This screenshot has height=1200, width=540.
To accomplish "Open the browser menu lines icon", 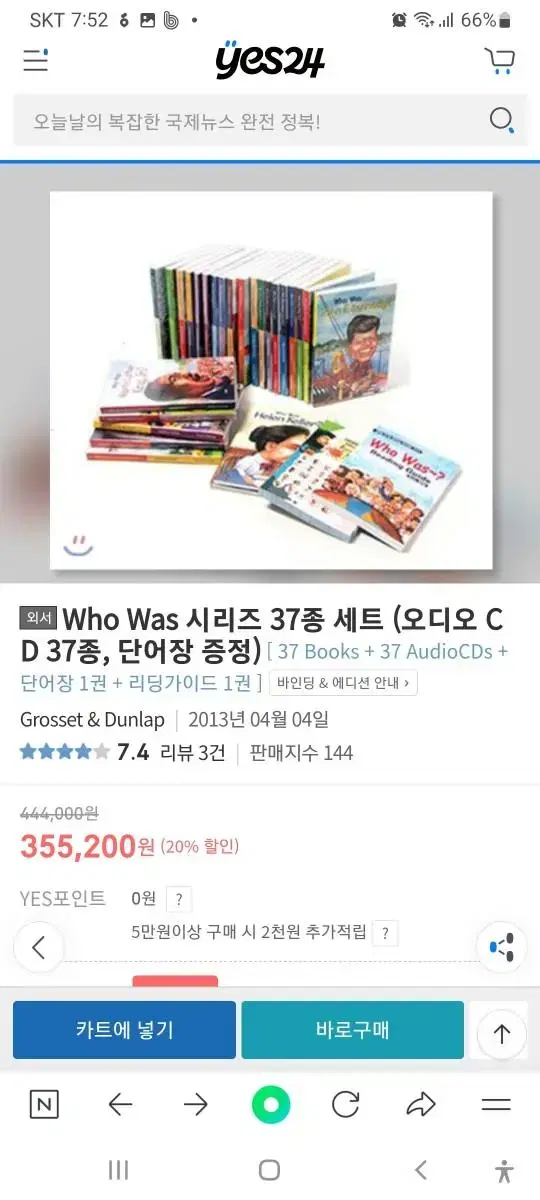I will pos(496,1105).
